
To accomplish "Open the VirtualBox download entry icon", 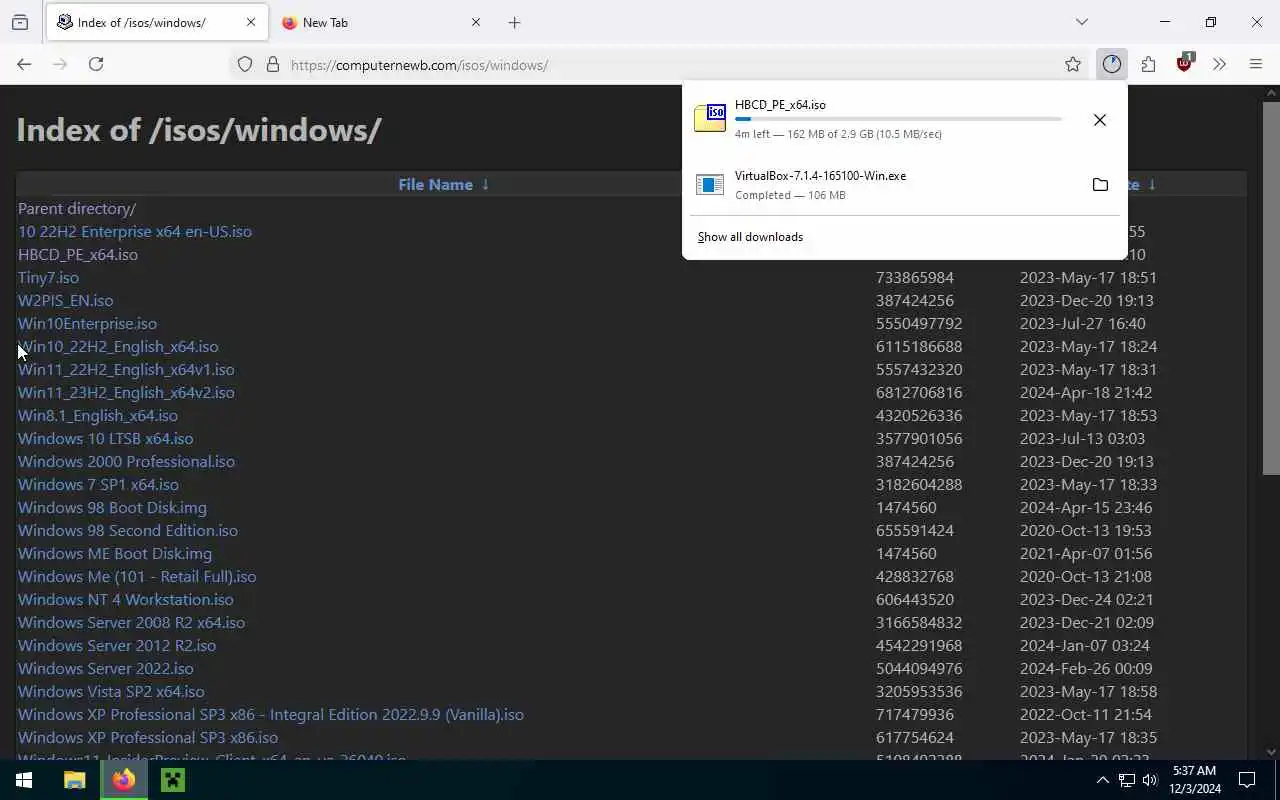I will [710, 185].
